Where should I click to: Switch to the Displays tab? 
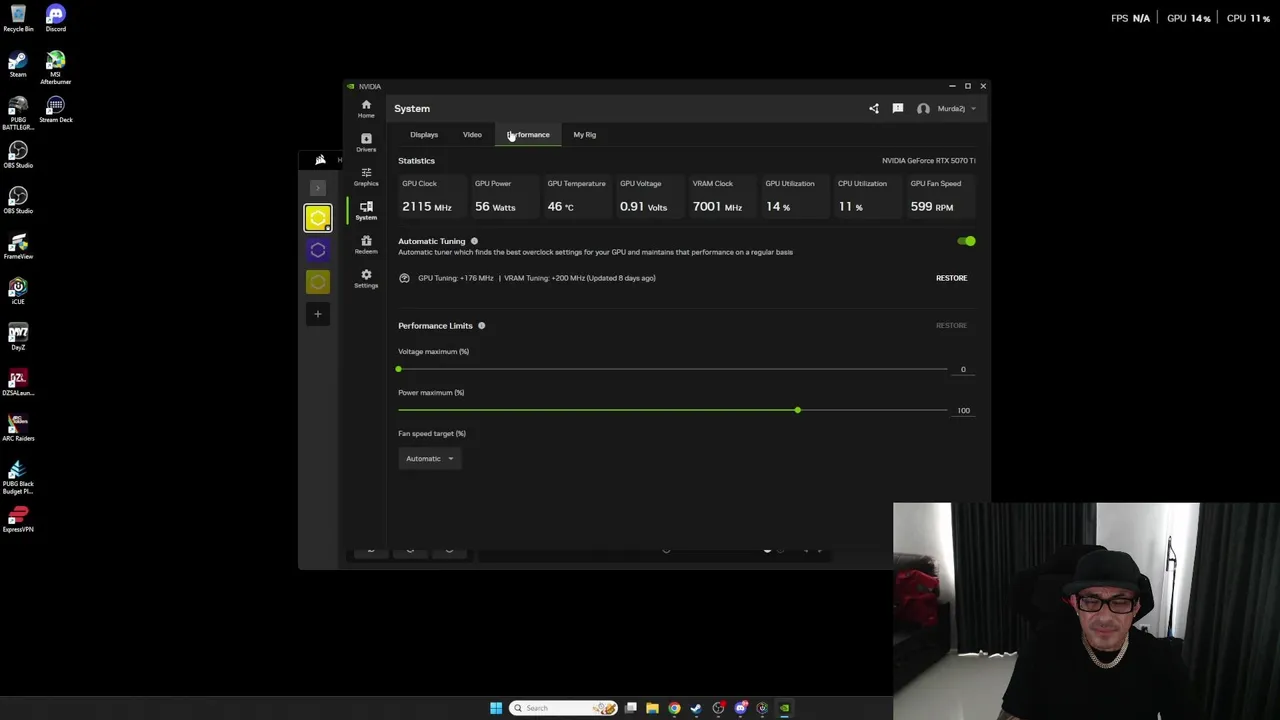pyautogui.click(x=424, y=134)
